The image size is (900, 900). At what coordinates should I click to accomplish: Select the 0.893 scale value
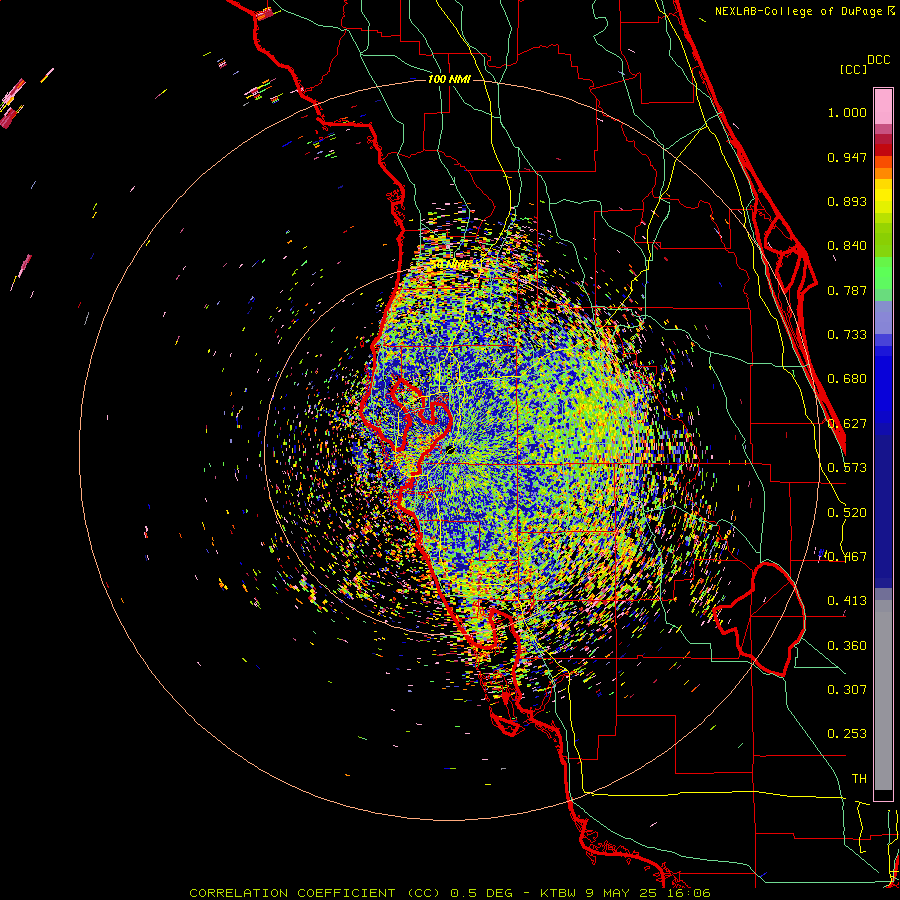coord(847,201)
